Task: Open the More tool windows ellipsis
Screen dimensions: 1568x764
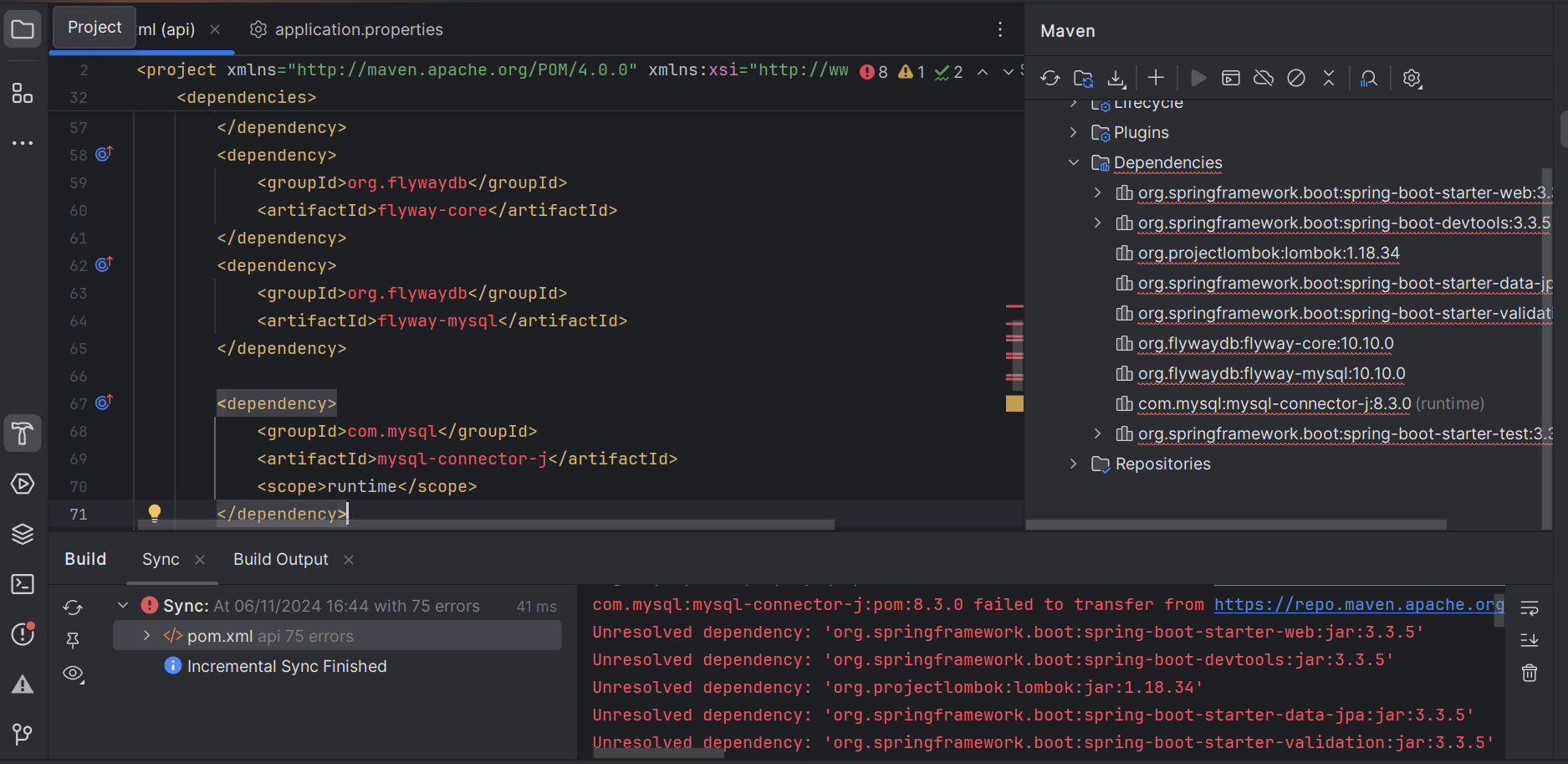Action: 23,143
